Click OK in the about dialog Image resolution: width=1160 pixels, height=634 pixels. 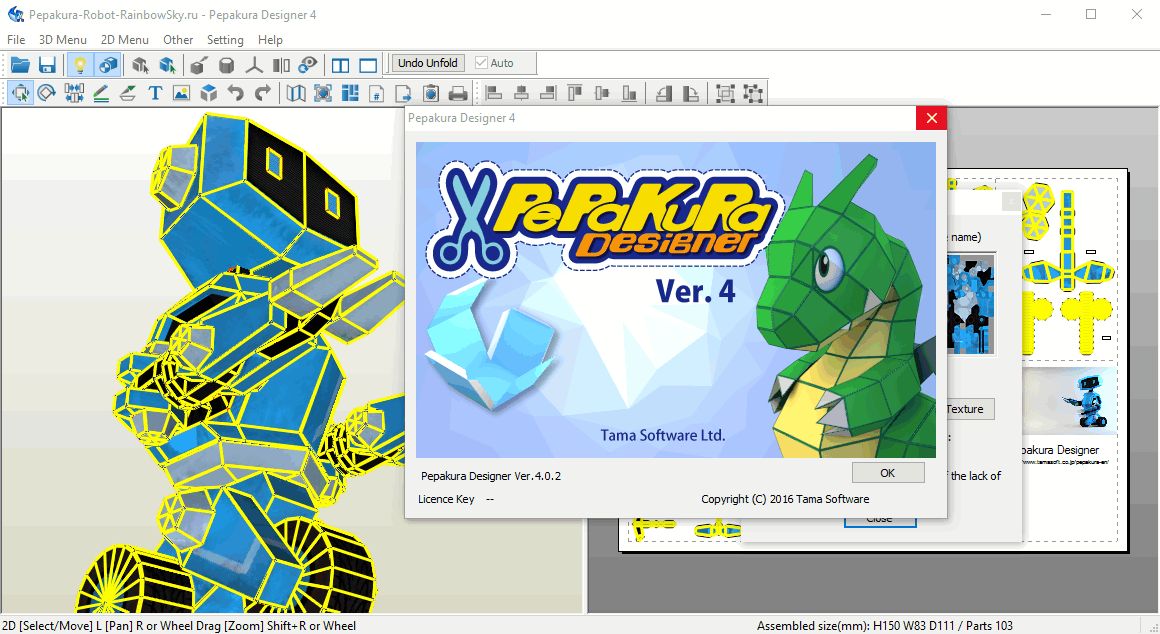point(887,473)
